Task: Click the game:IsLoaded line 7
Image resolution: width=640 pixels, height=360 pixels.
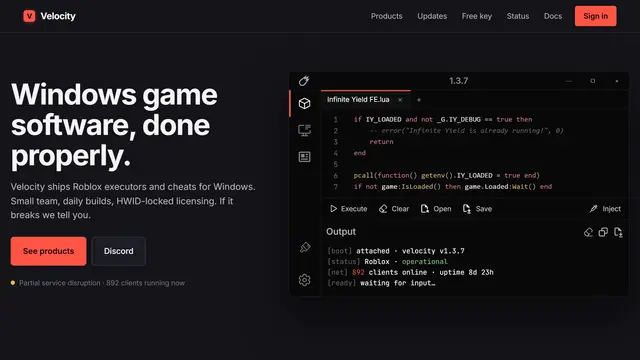Action: tap(453, 187)
